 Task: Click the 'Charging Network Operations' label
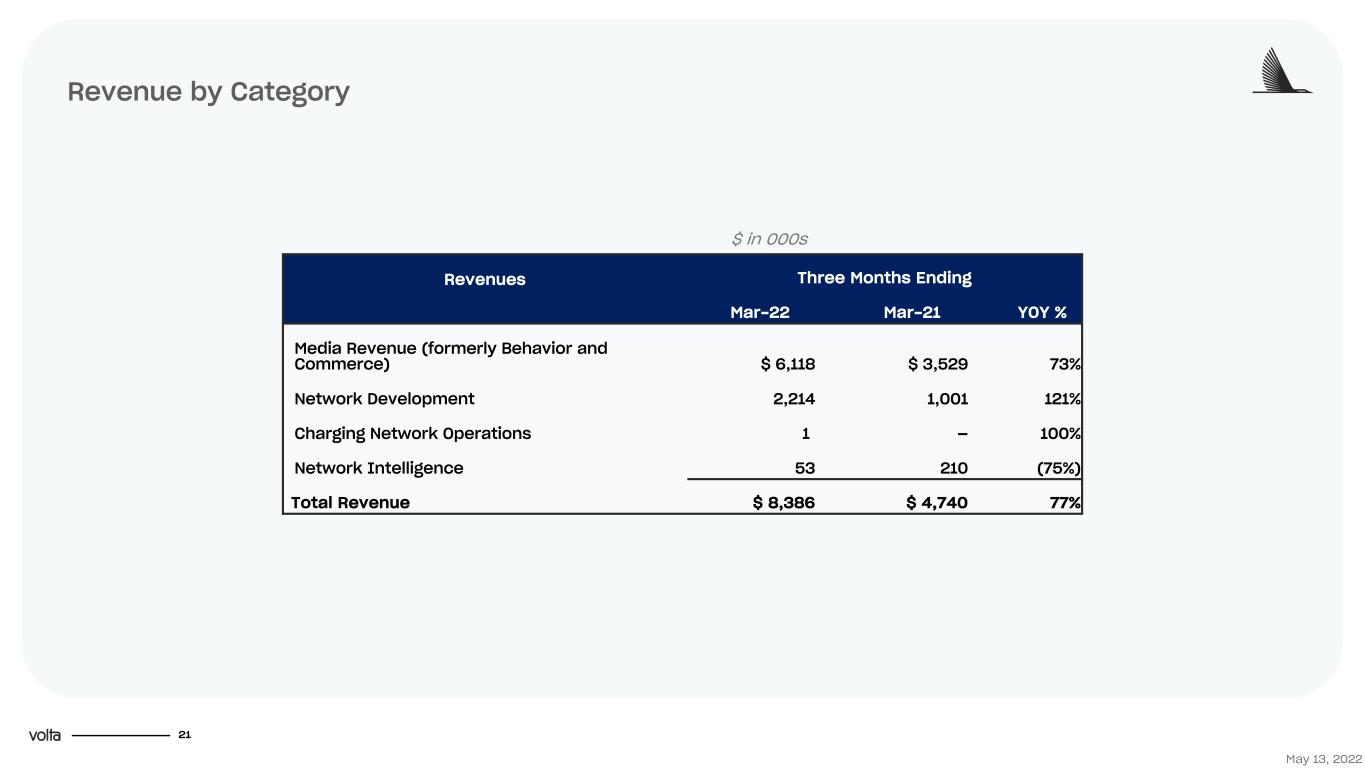413,433
